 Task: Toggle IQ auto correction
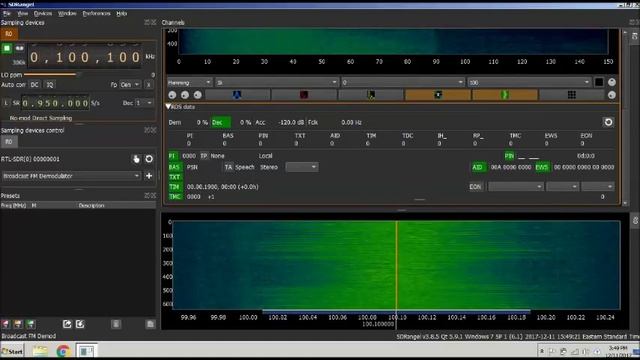pyautogui.click(x=49, y=85)
